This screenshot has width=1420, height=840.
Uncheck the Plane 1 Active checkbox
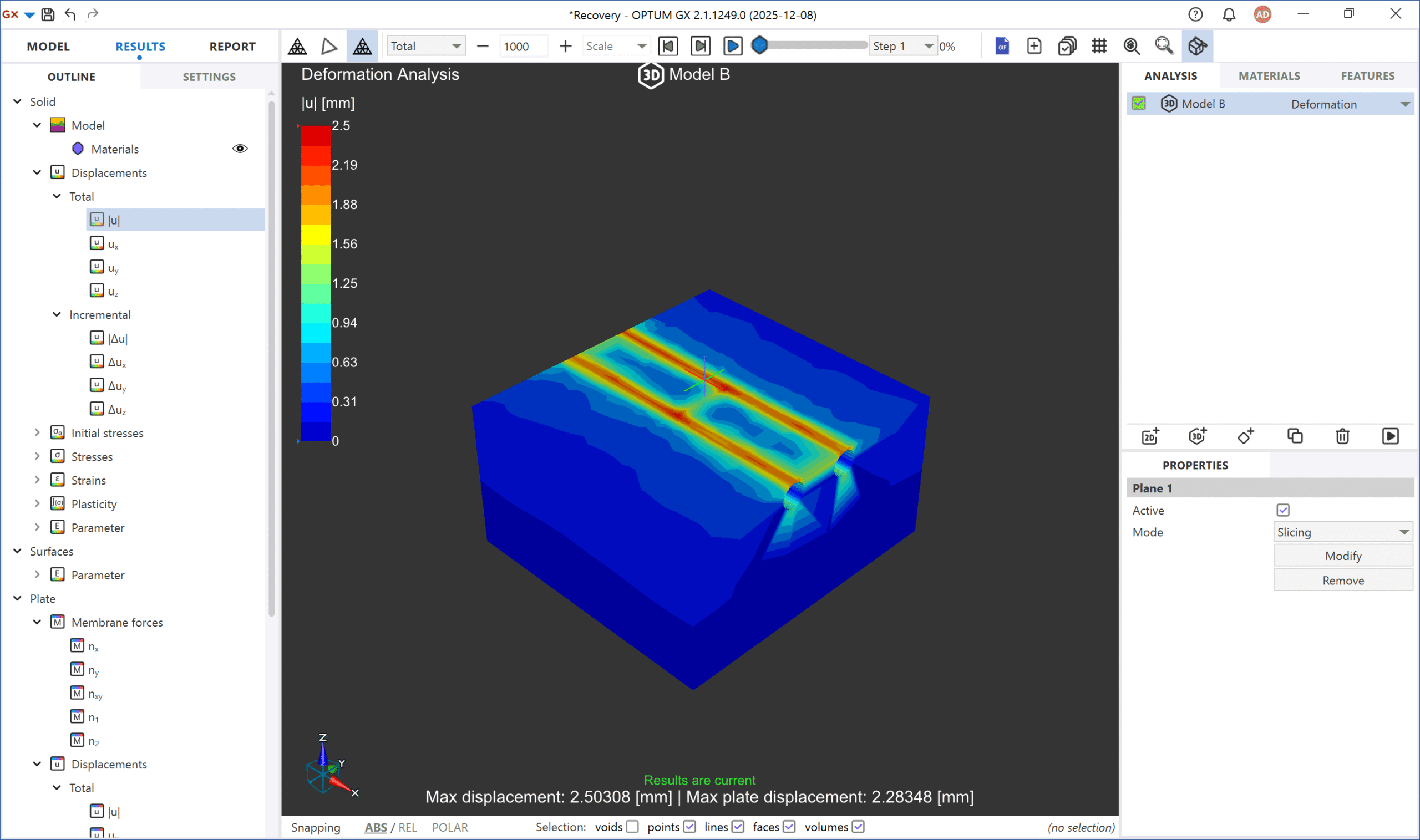tap(1283, 511)
